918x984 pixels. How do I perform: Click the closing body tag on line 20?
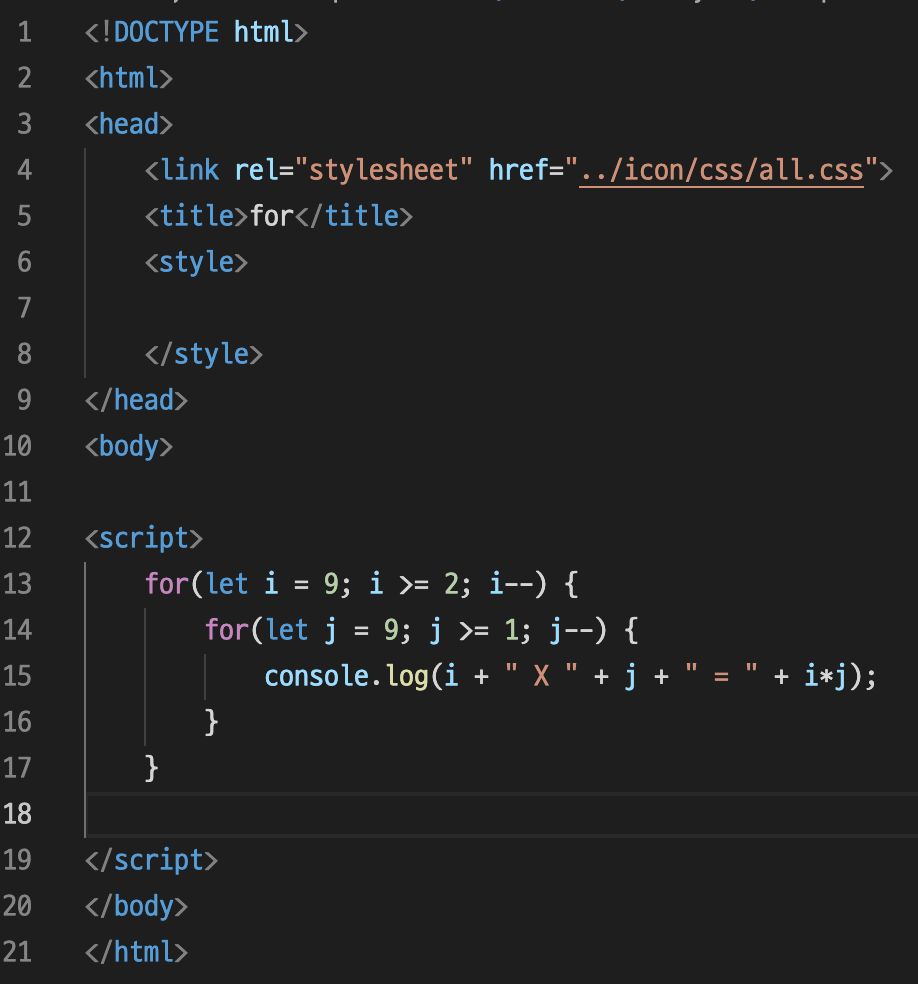pyautogui.click(x=136, y=906)
